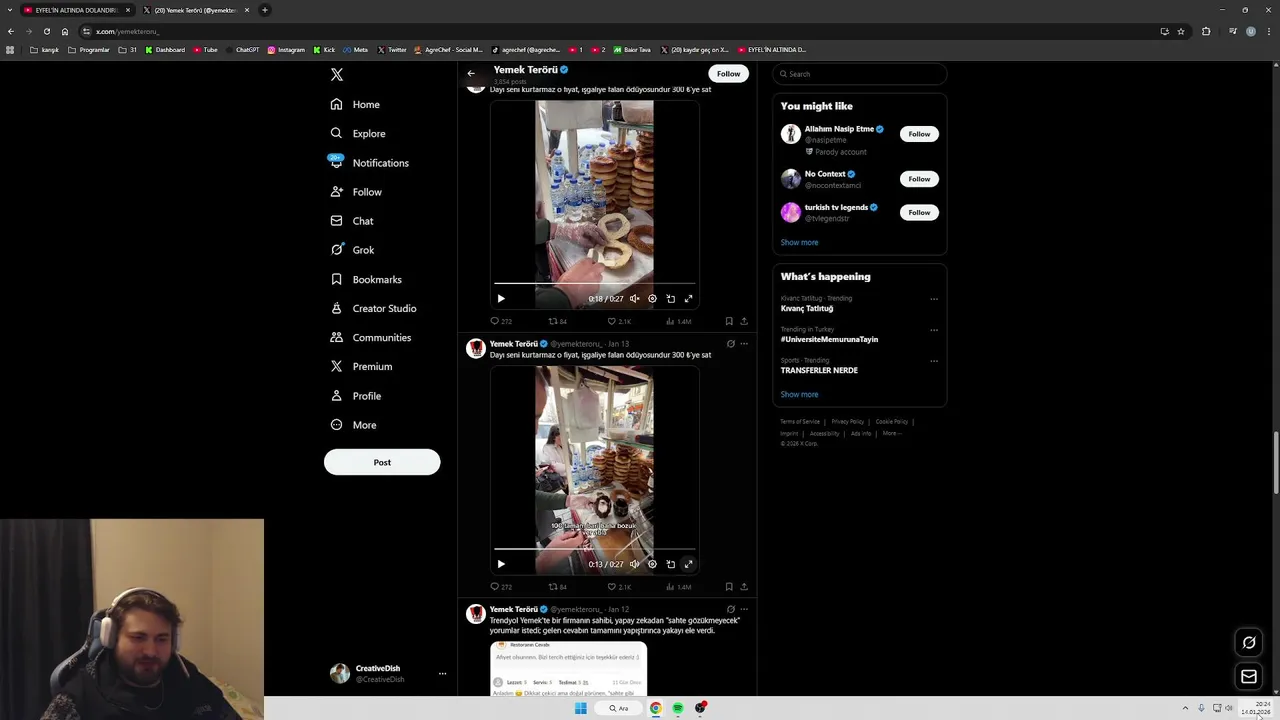This screenshot has height=720, width=1280.
Task: Click the Search field on X
Action: pyautogui.click(x=859, y=74)
